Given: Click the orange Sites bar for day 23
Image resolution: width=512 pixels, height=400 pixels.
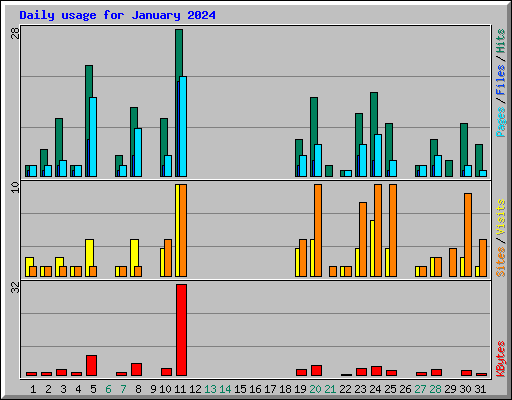Looking at the screenshot, I should tap(363, 239).
